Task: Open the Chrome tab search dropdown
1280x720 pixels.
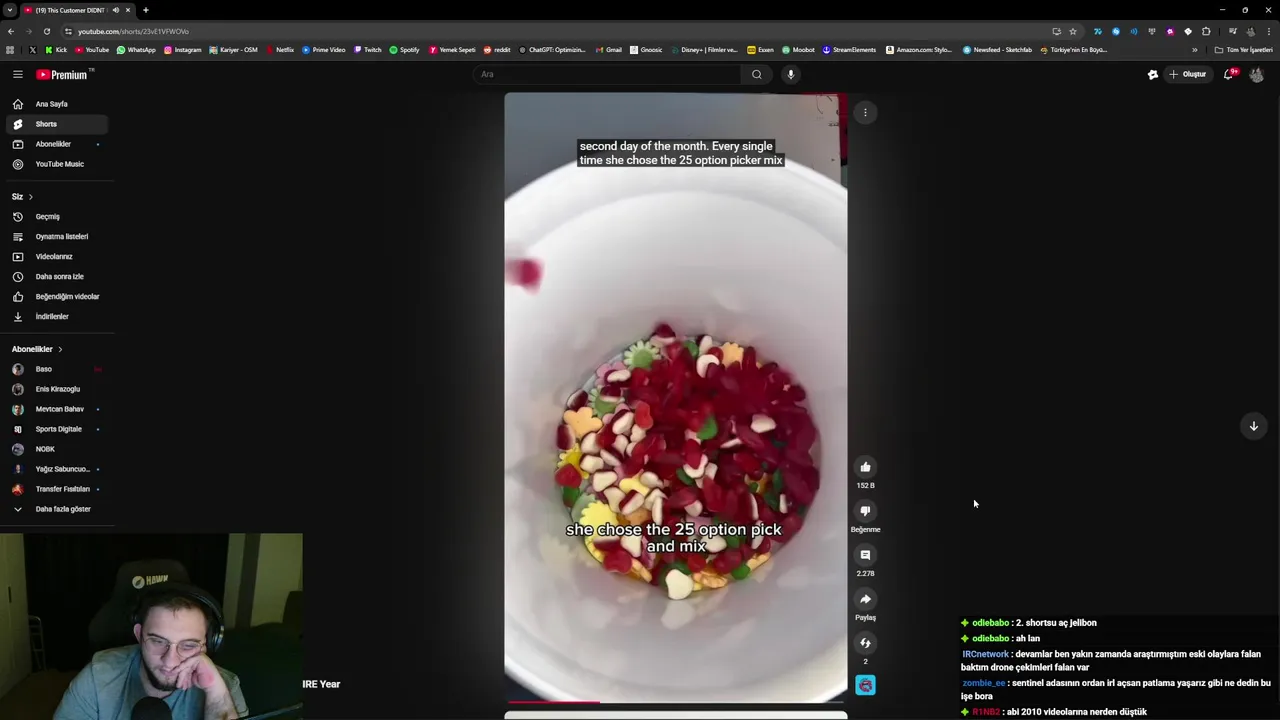Action: (x=9, y=10)
